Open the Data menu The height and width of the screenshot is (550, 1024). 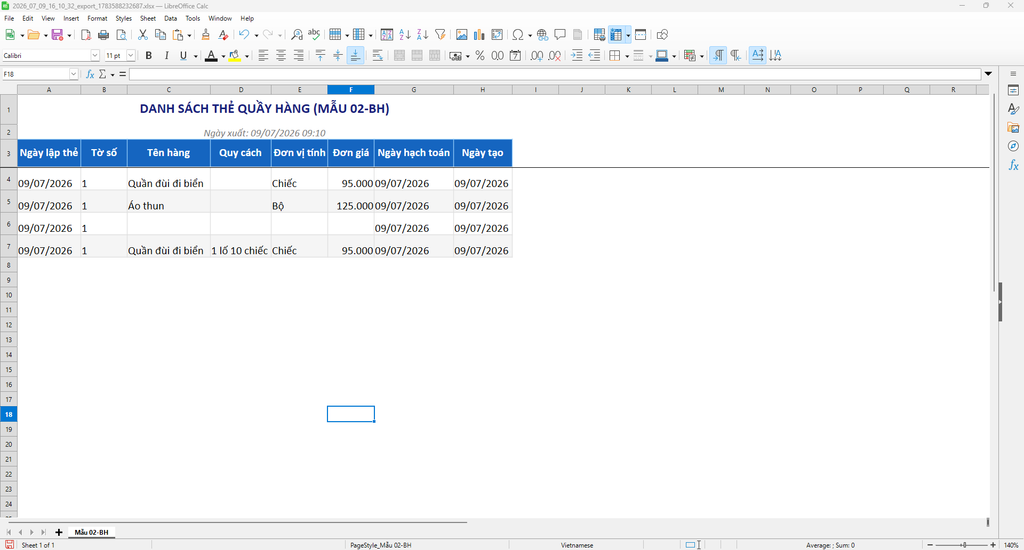point(170,18)
